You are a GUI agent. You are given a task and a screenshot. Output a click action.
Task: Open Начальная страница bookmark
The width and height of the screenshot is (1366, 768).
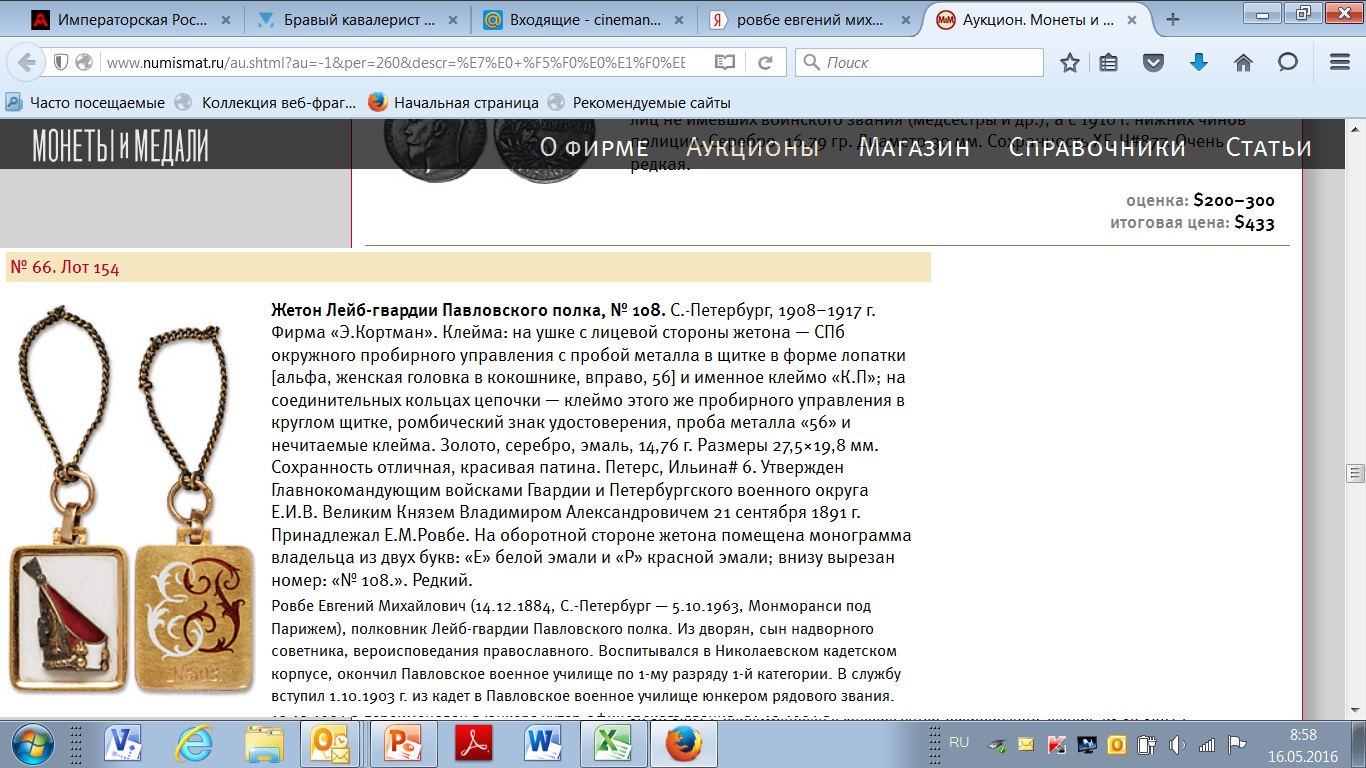point(453,102)
